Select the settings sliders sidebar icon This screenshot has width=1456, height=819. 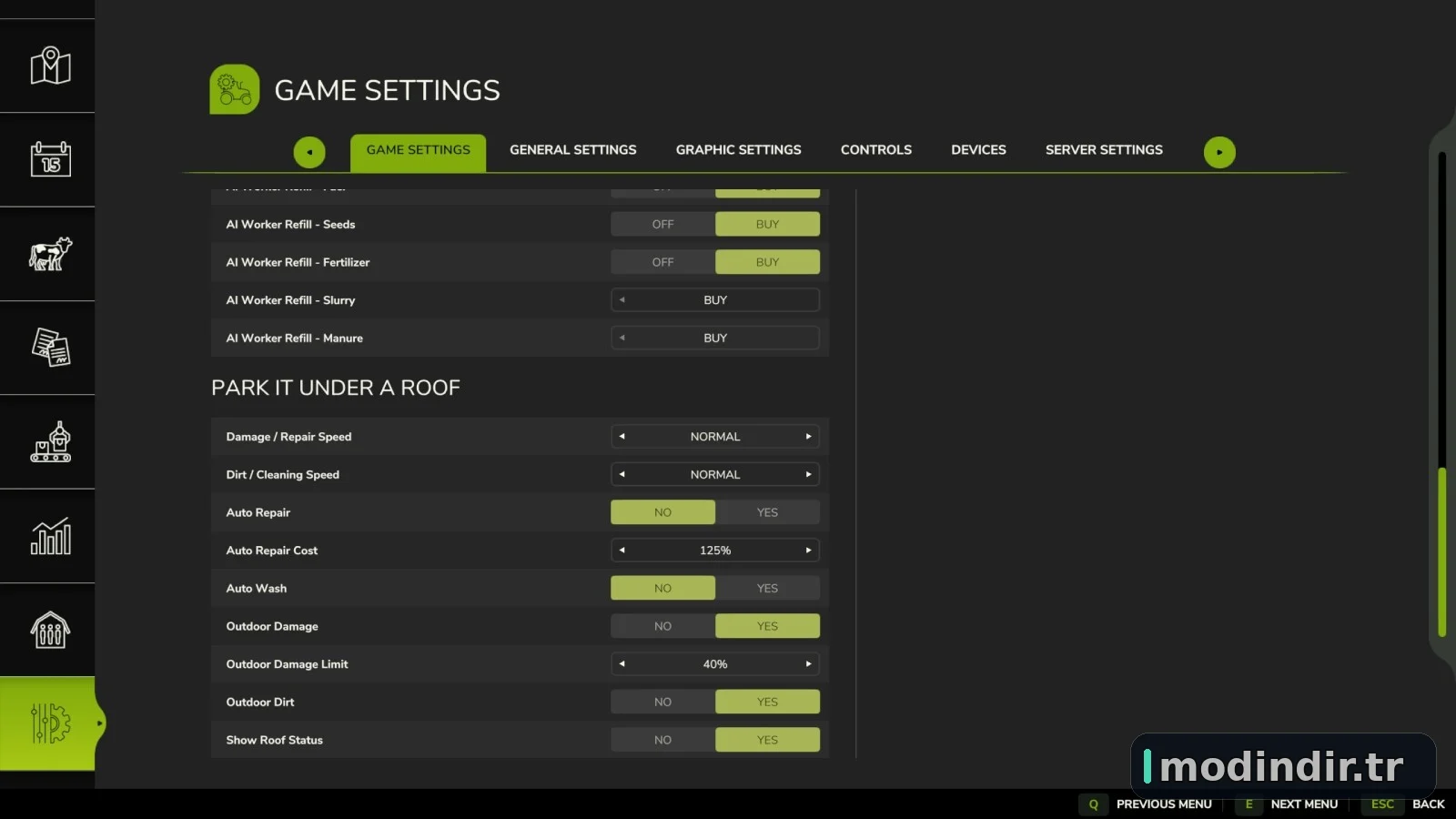pos(50,723)
